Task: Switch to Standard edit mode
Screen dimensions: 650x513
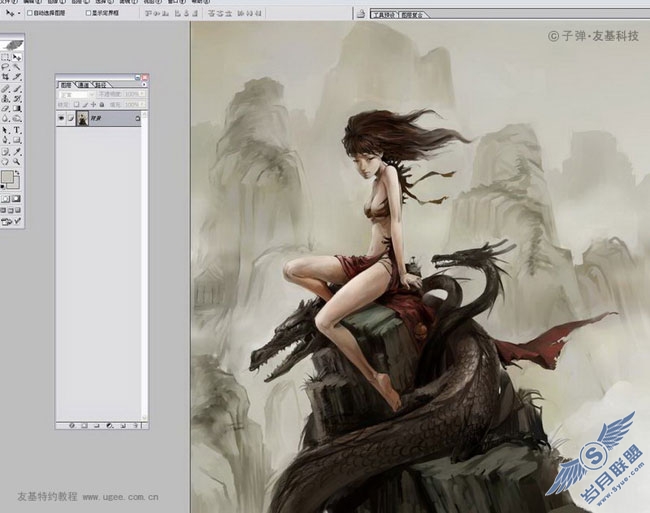Action: tap(6, 199)
